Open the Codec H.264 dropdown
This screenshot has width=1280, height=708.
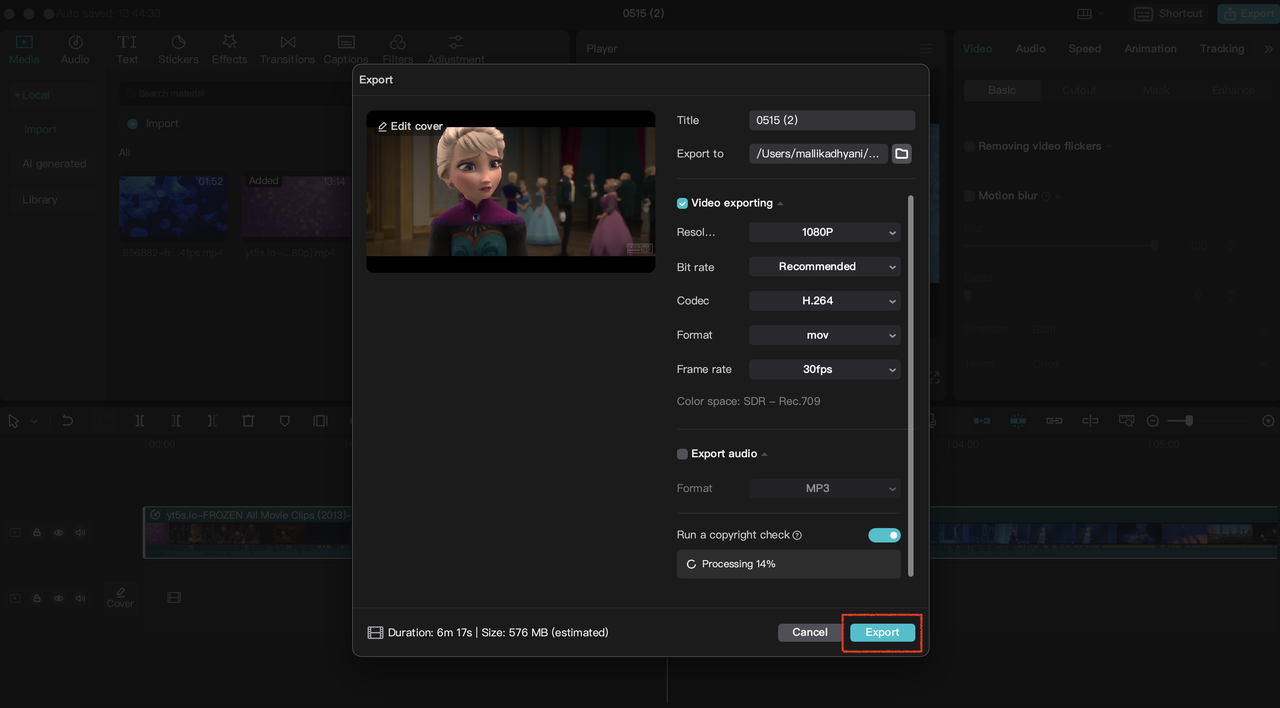[x=825, y=301]
